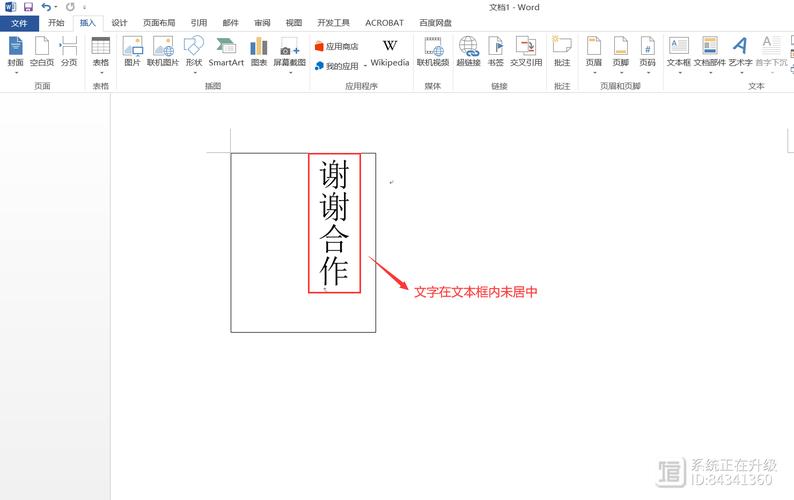Insert online video (联机视频)
The width and height of the screenshot is (794, 500).
433,52
